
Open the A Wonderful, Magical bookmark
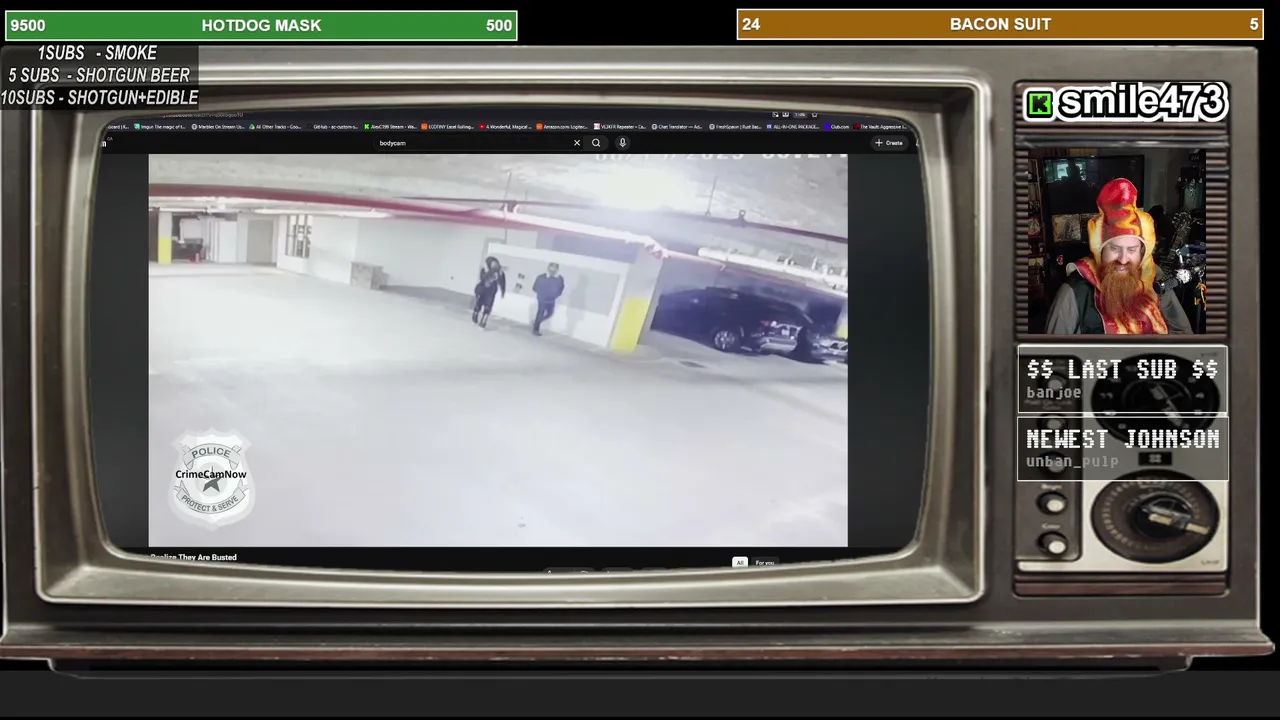click(505, 127)
